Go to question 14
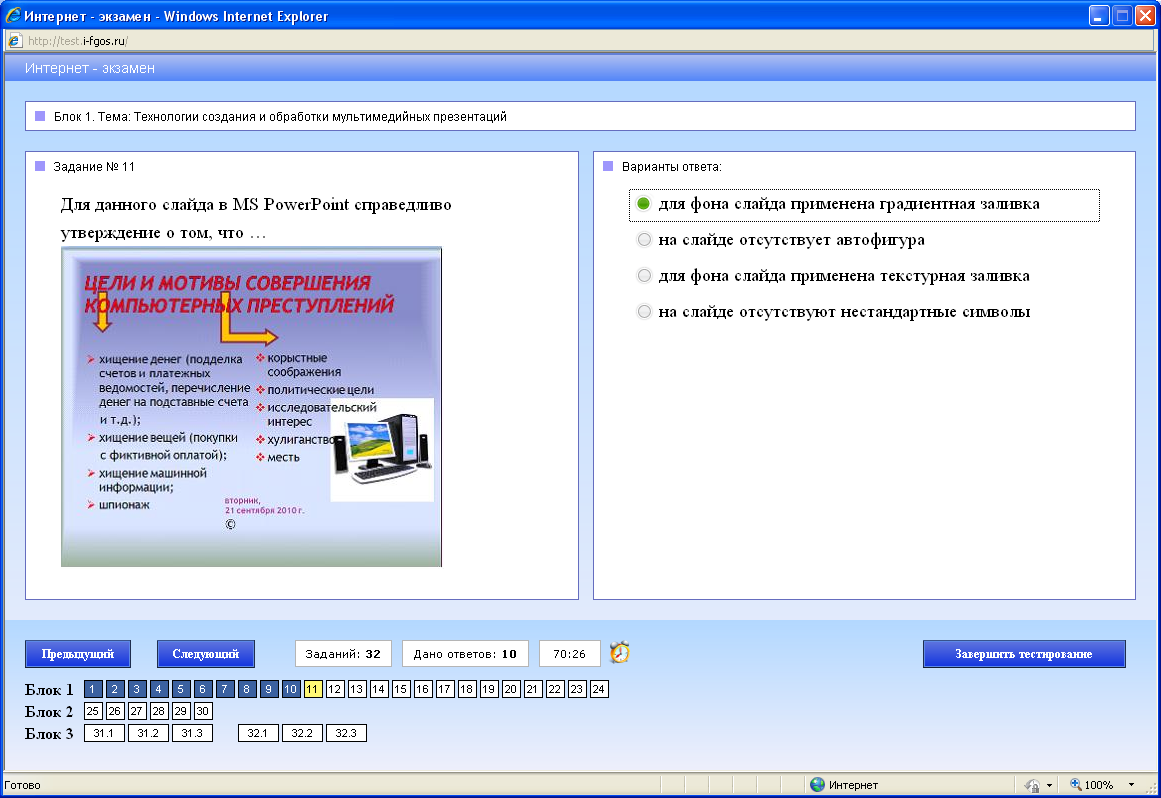 click(378, 689)
